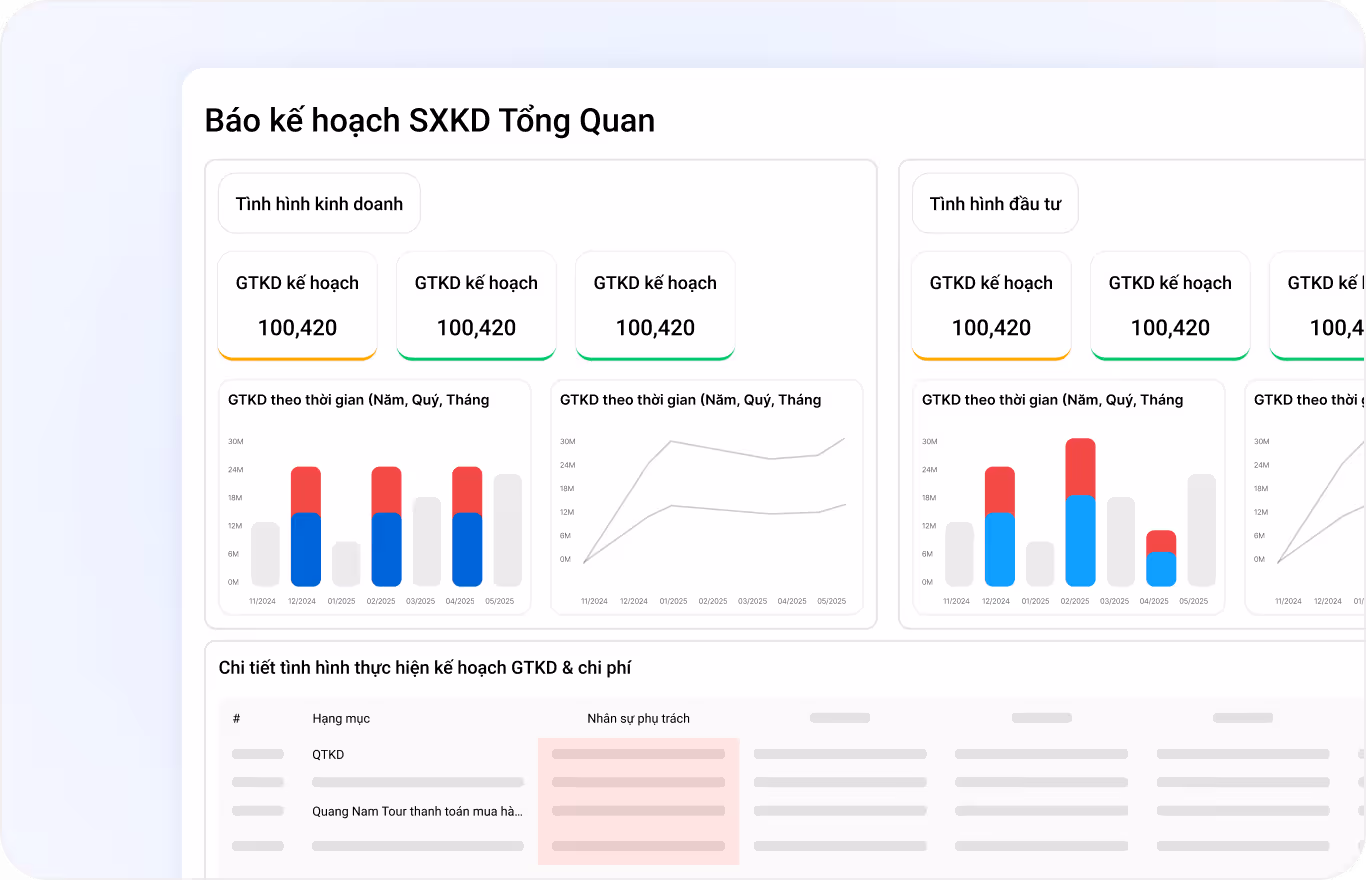
Task: Select light blue segment of 02/2025 bar in investment chart
Action: [1080, 541]
